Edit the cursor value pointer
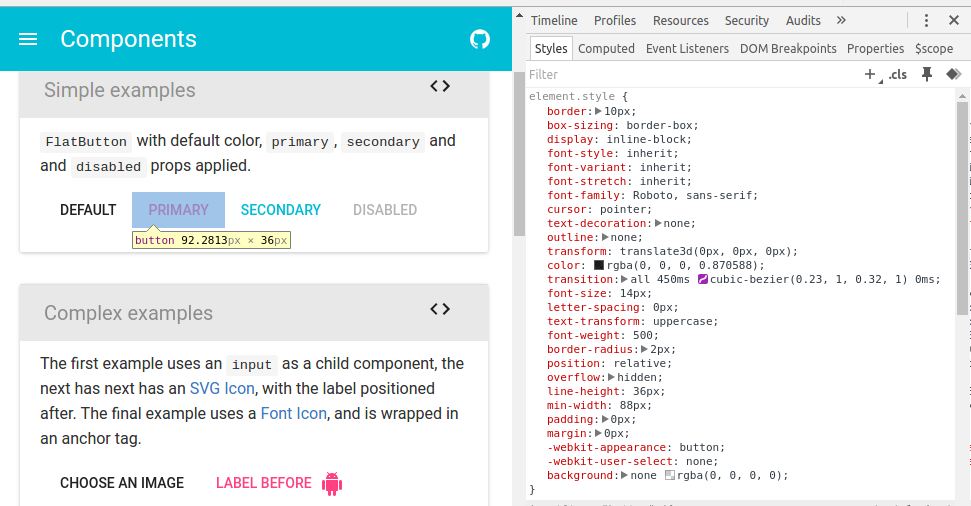 [x=623, y=209]
